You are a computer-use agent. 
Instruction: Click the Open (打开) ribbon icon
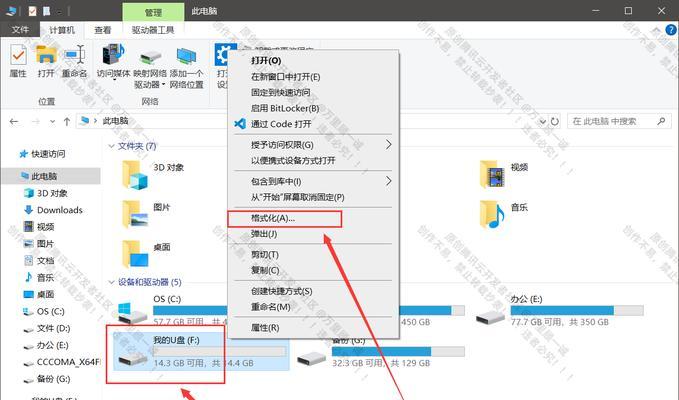click(x=46, y=61)
